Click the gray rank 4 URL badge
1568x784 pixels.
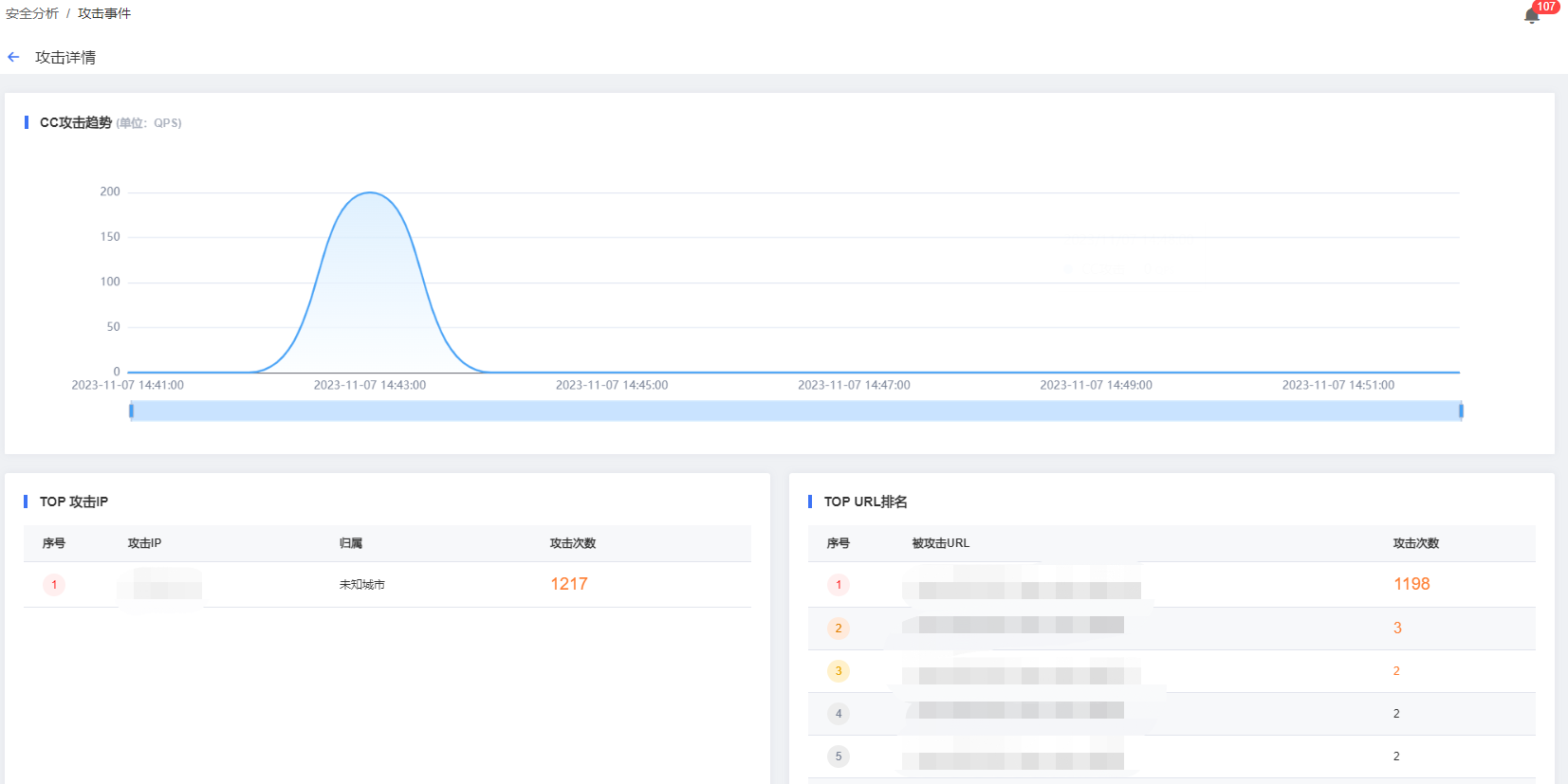click(838, 713)
